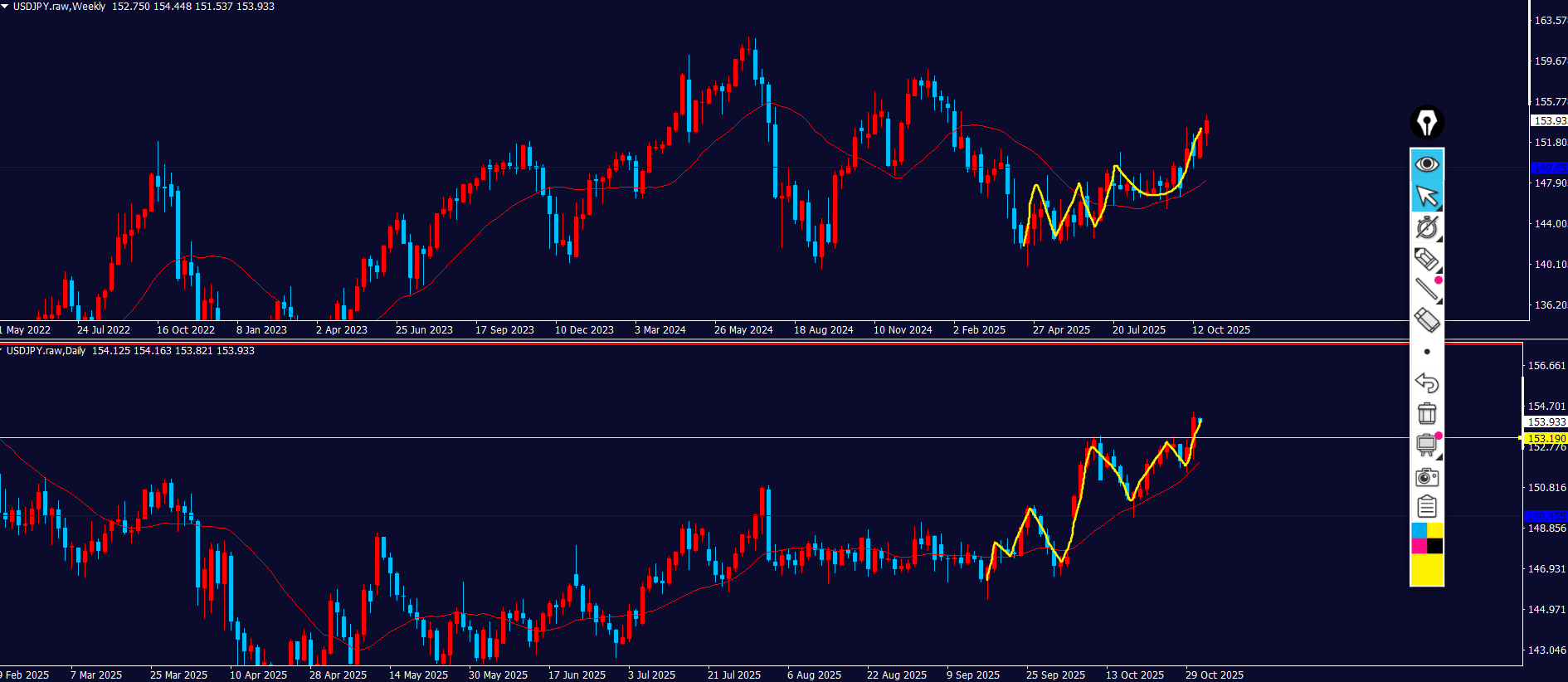
Task: Expand the USDJPY Weekly chart title arrow
Action: pos(5,6)
